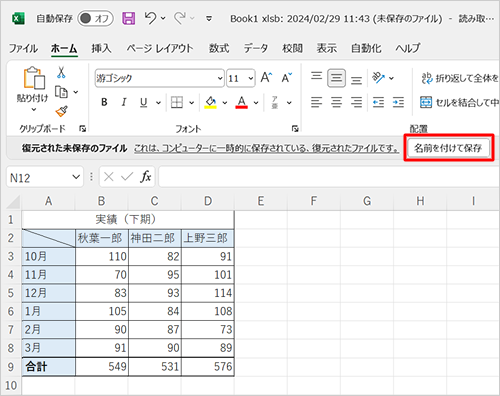Apply the yellow fill color

pyautogui.click(x=210, y=102)
